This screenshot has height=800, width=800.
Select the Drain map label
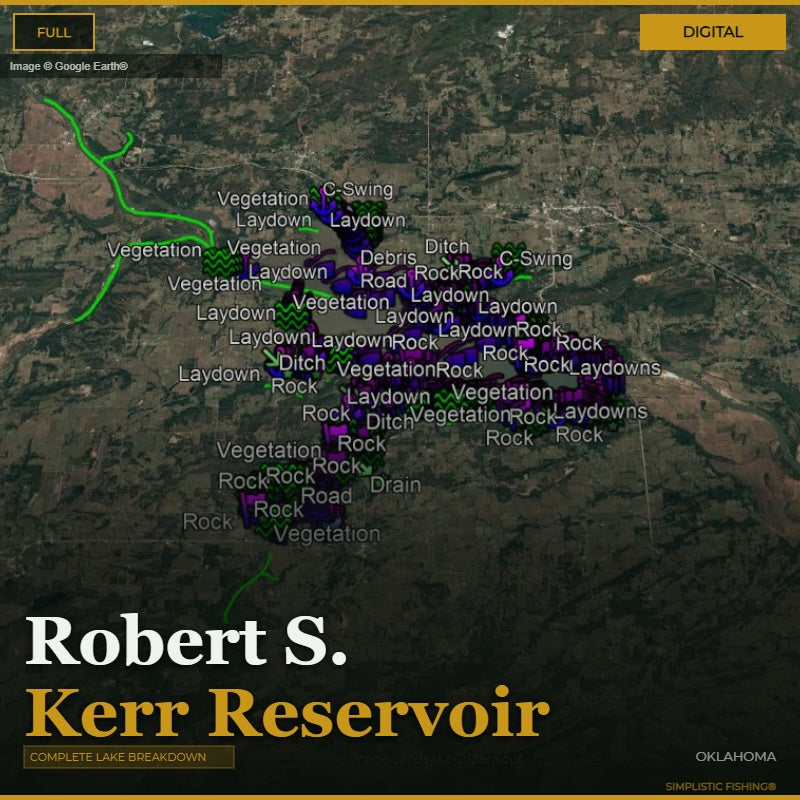tap(395, 485)
